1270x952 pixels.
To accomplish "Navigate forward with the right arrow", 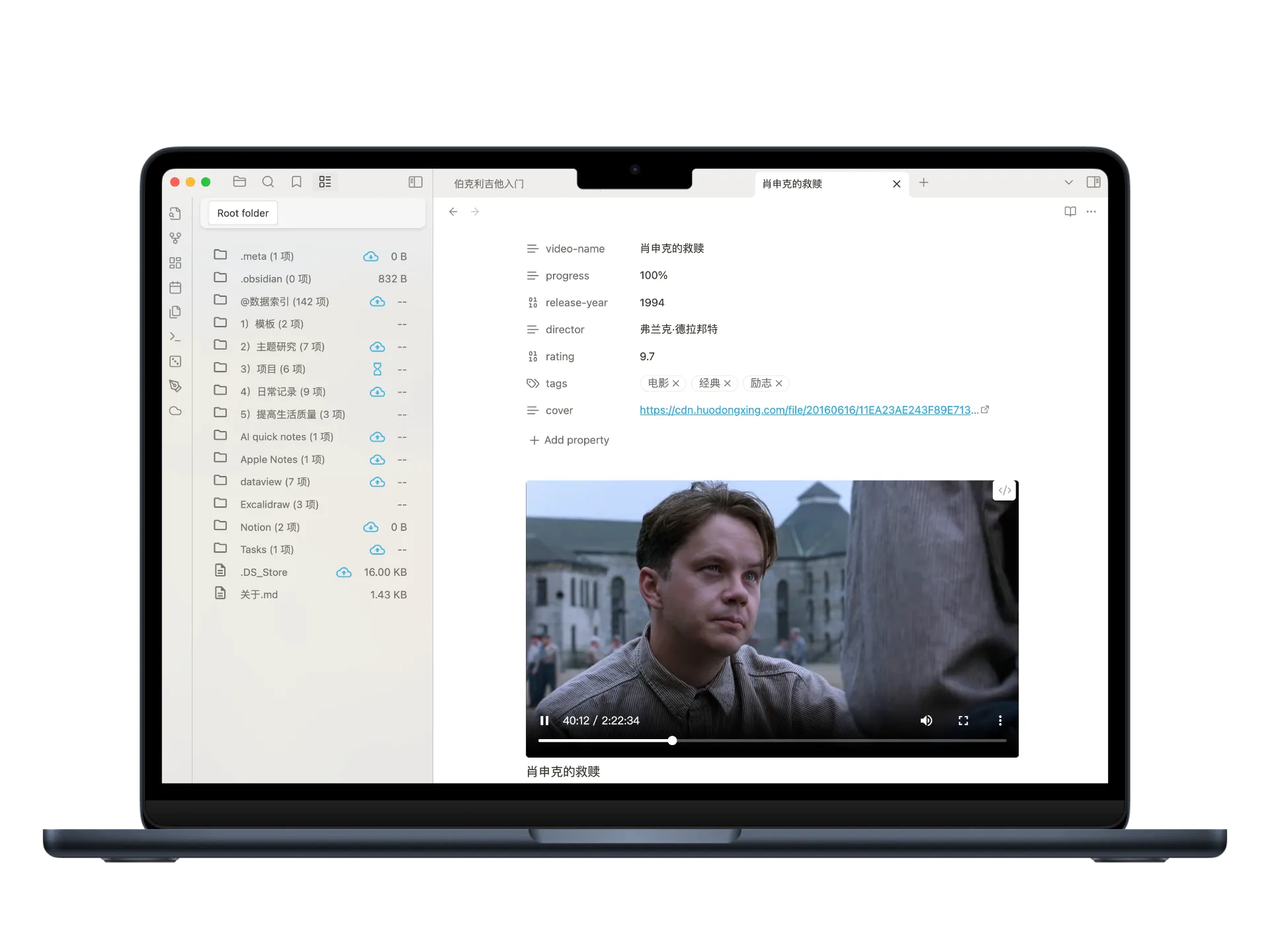I will pos(475,212).
